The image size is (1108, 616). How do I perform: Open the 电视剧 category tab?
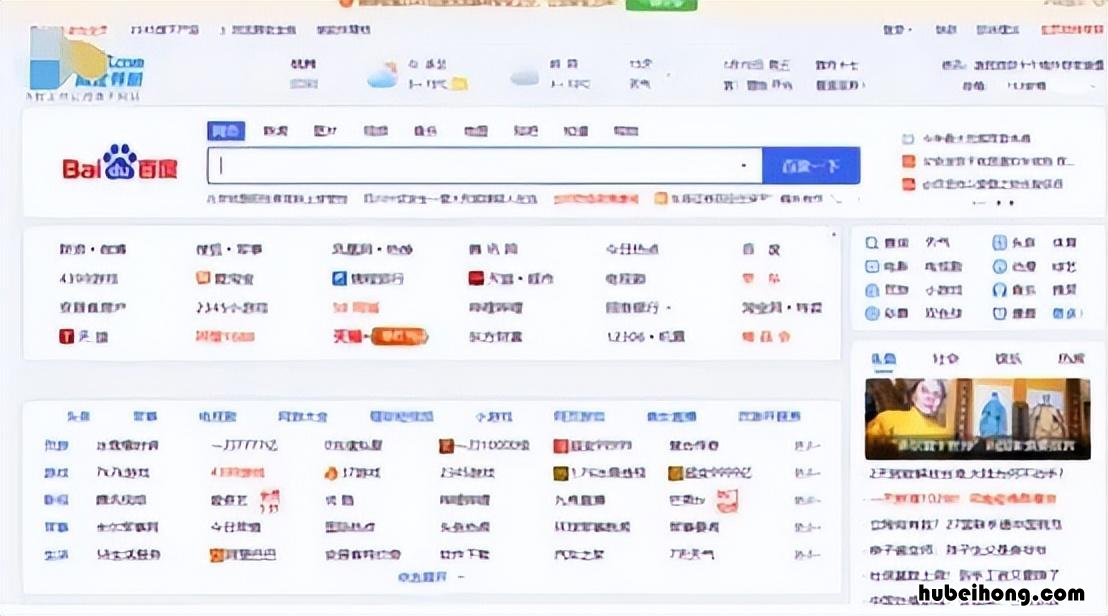pos(218,417)
